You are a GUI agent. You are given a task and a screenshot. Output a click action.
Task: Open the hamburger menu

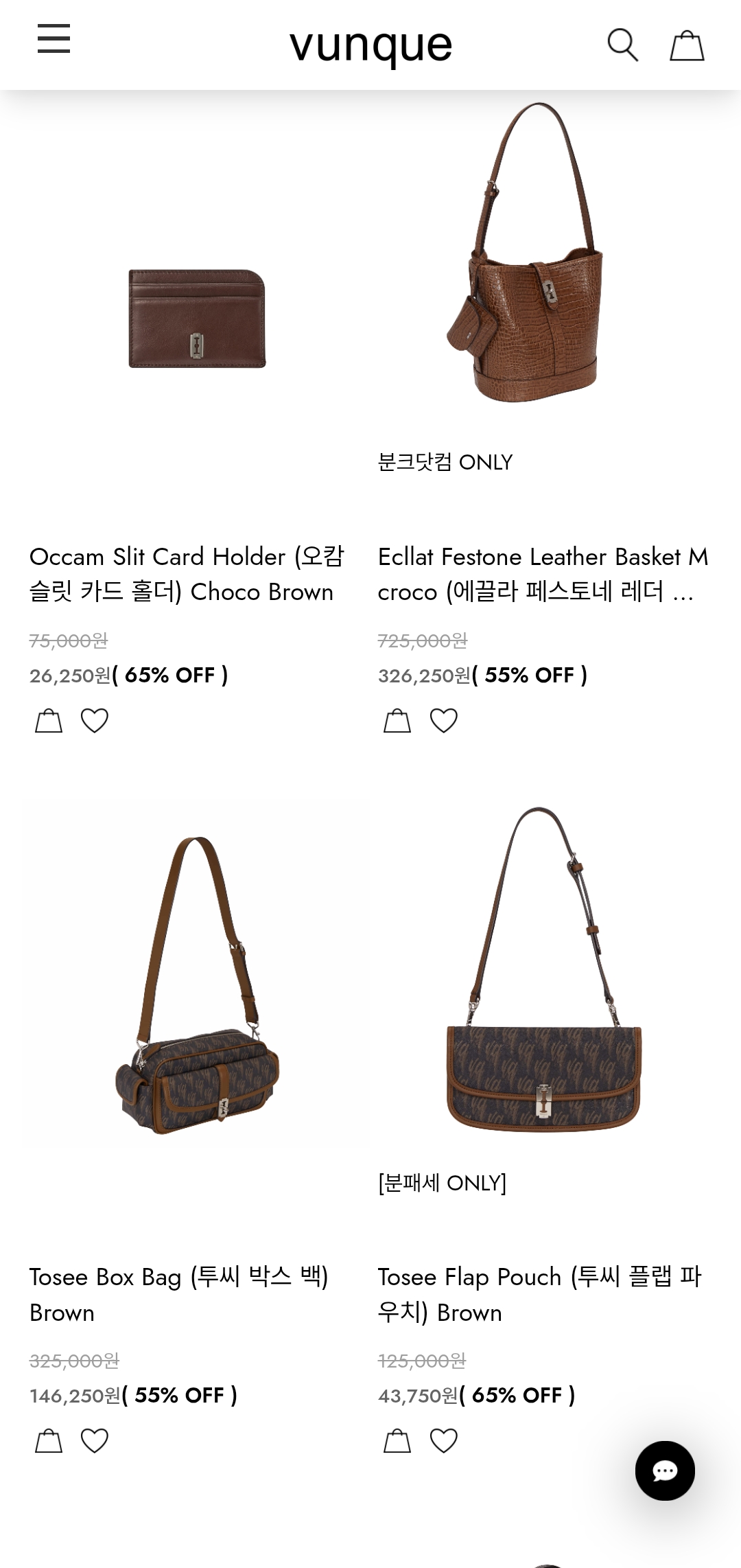(54, 38)
